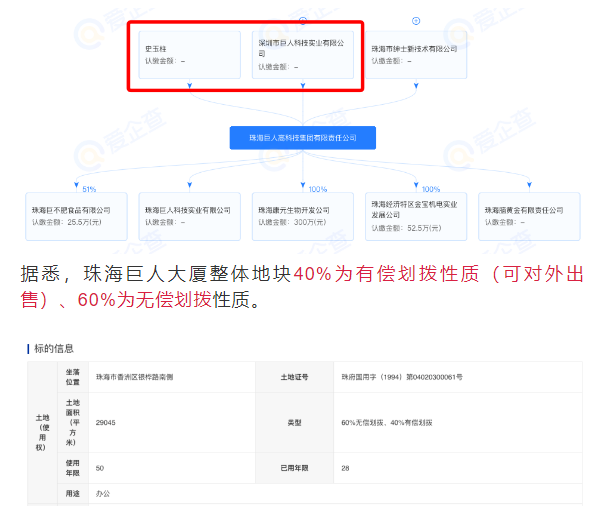Image resolution: width=594 pixels, height=507 pixels.
Task: Click the 51% shareholding label
Action: [89, 189]
